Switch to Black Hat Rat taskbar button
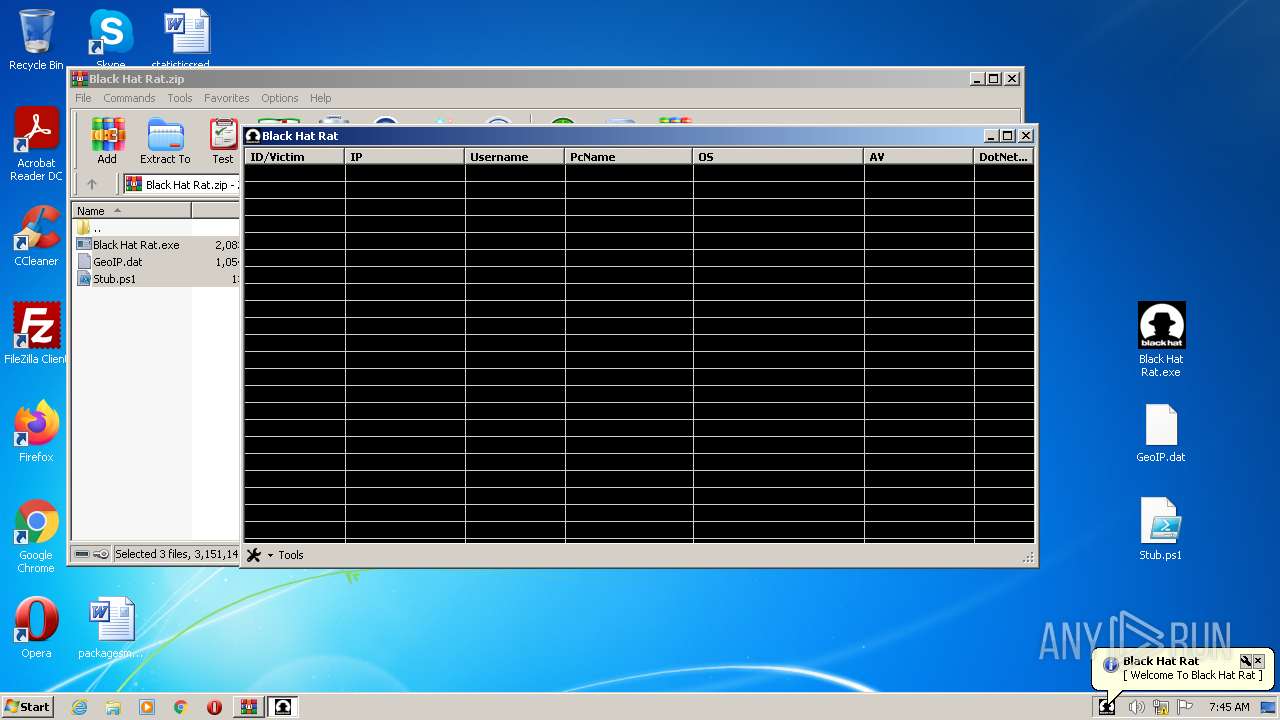Screen dimensions: 1280x720 [x=283, y=707]
